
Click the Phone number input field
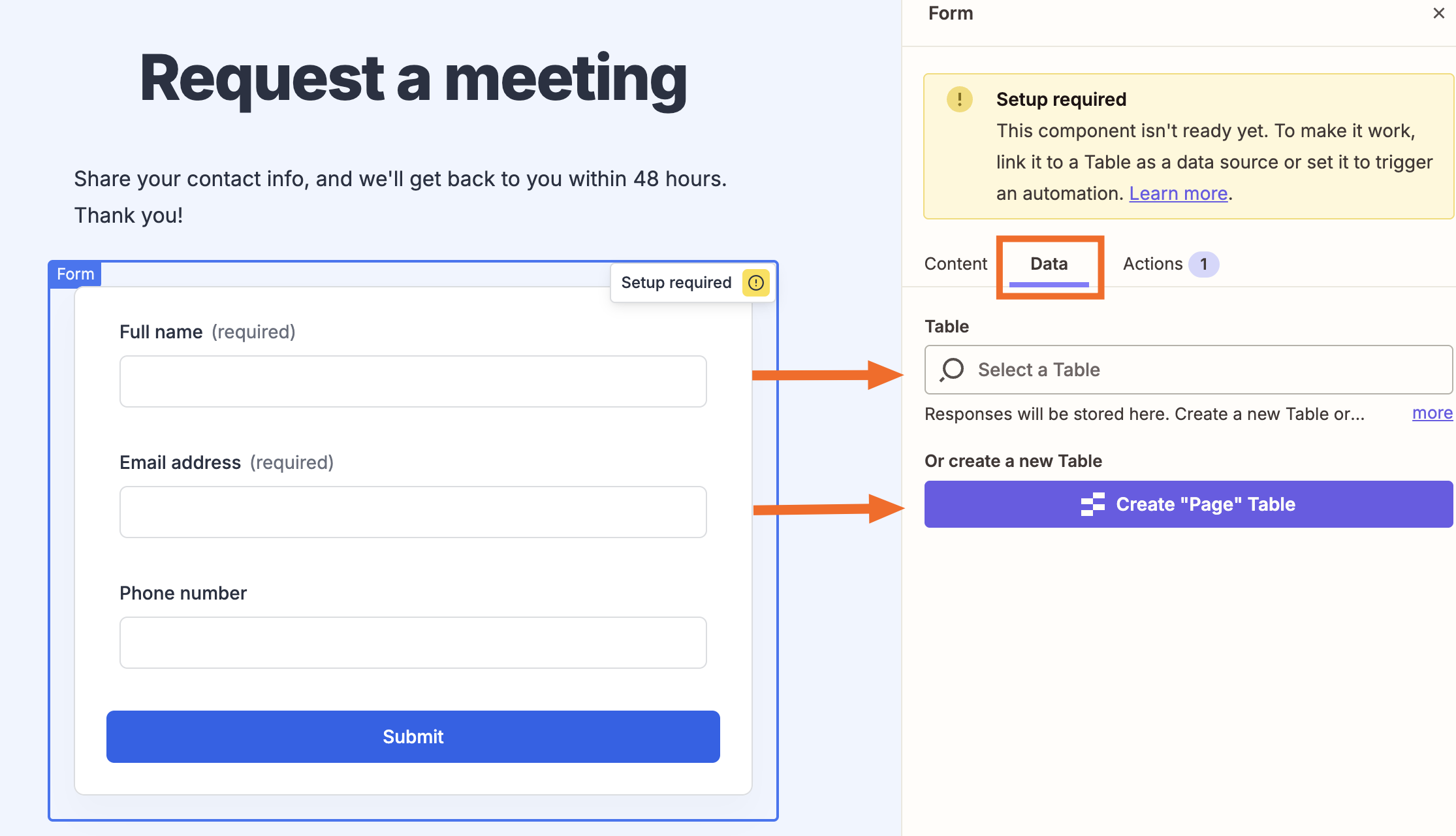(x=413, y=642)
